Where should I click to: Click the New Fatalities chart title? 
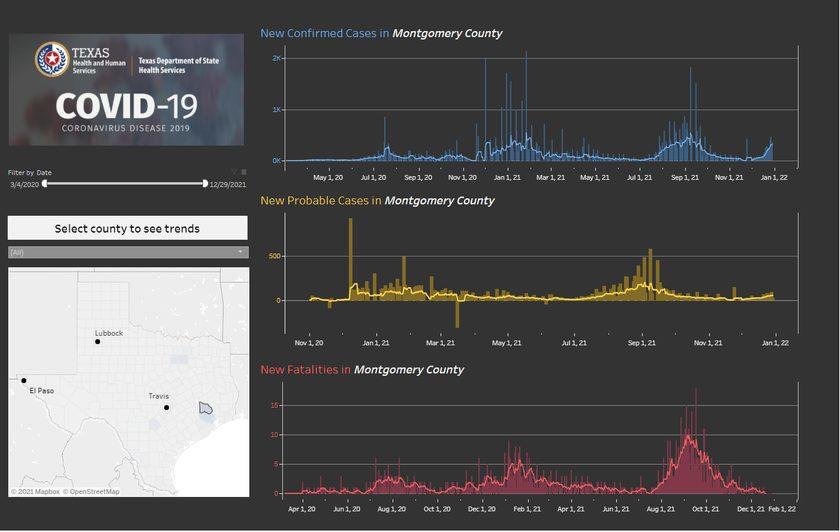coord(362,369)
